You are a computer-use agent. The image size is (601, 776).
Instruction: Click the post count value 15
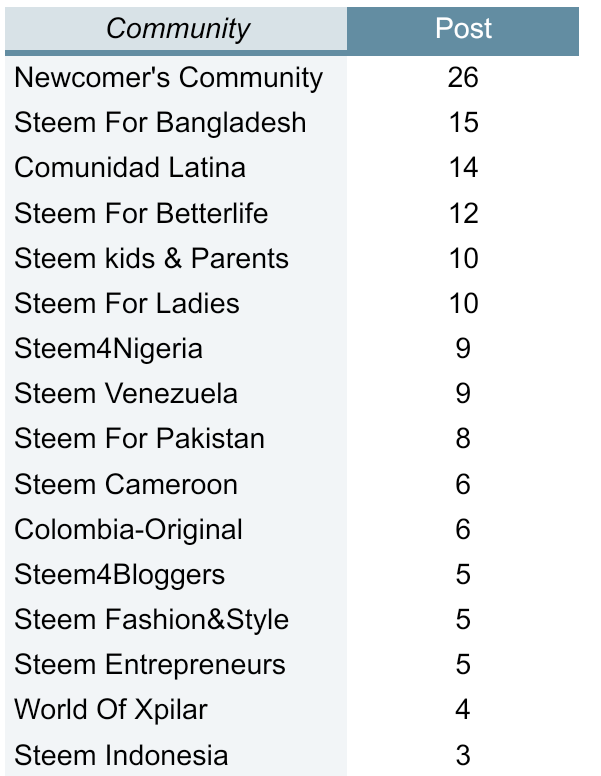[x=464, y=123]
